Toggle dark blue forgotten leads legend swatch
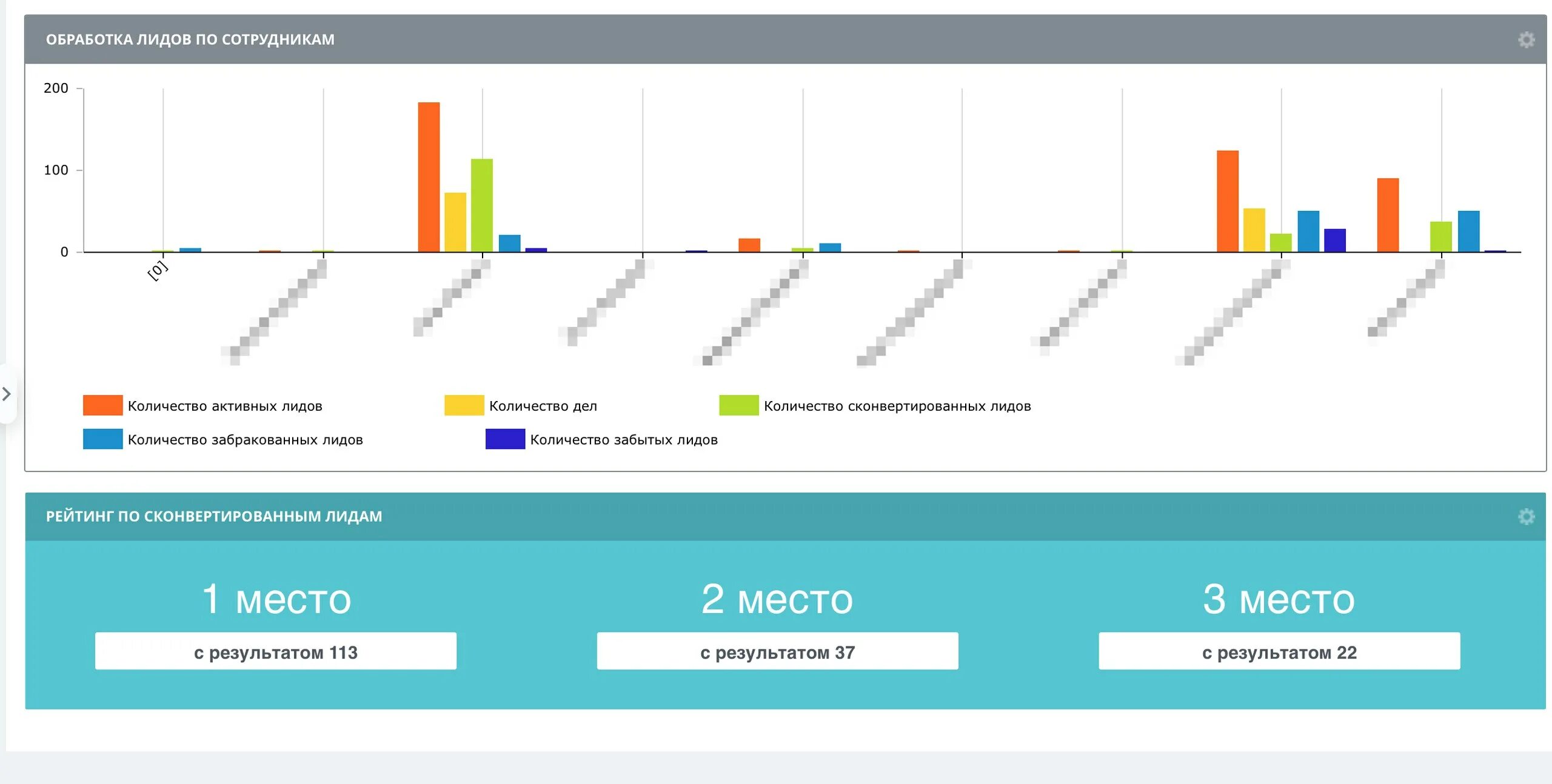 (x=505, y=439)
